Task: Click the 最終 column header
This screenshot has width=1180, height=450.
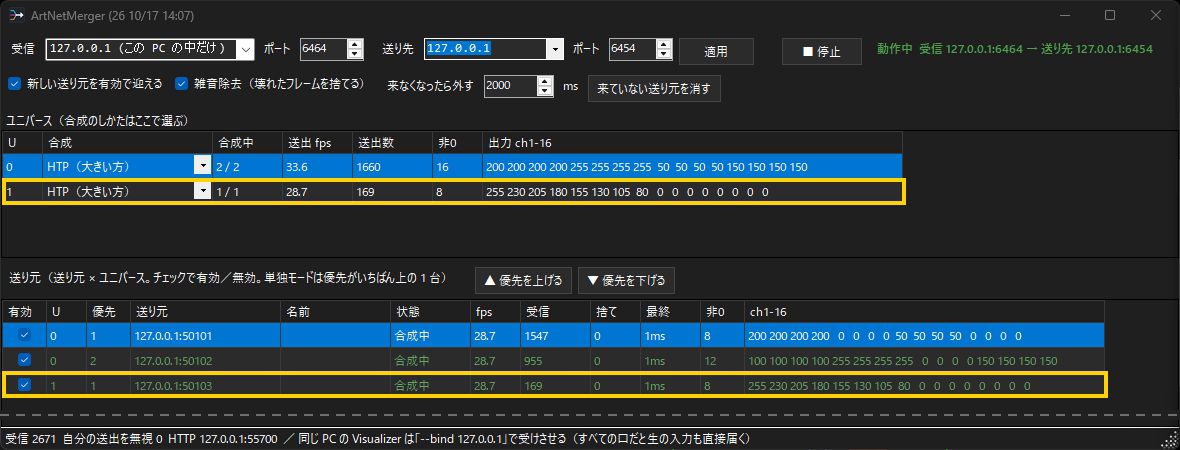Action: [669, 311]
